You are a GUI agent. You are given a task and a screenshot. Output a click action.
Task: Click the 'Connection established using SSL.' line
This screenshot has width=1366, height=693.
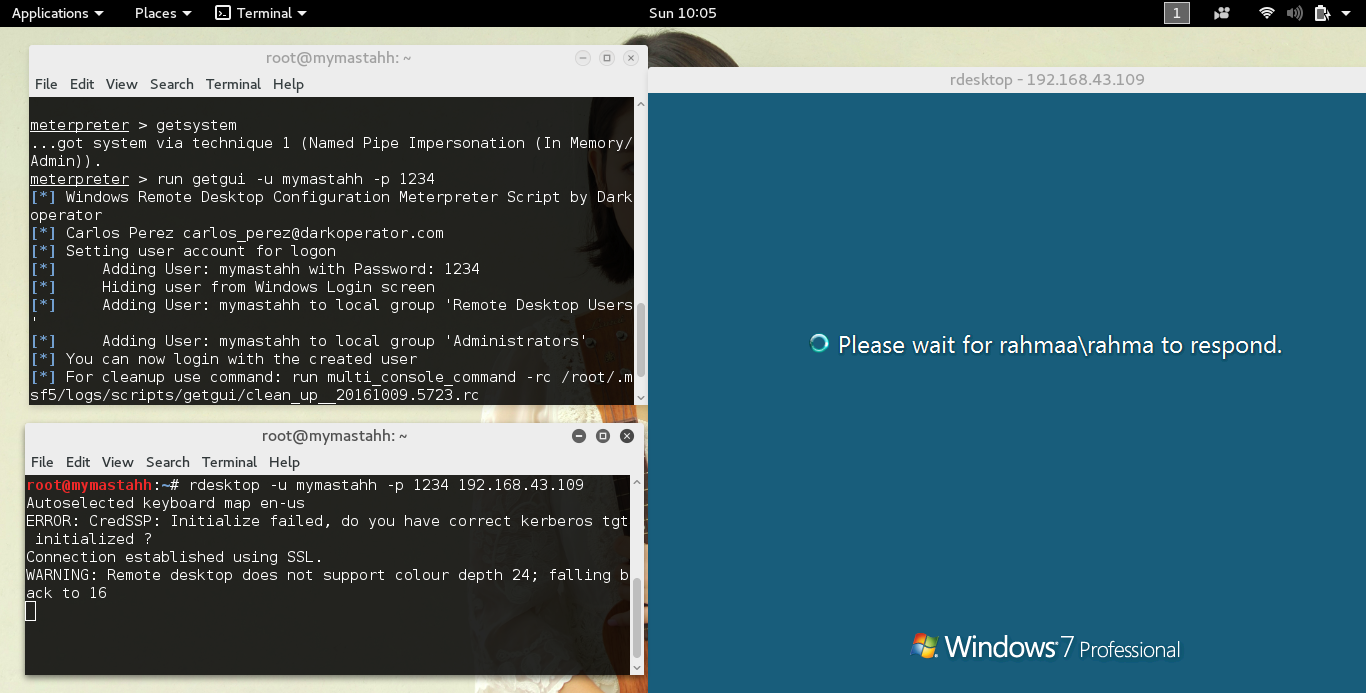174,557
